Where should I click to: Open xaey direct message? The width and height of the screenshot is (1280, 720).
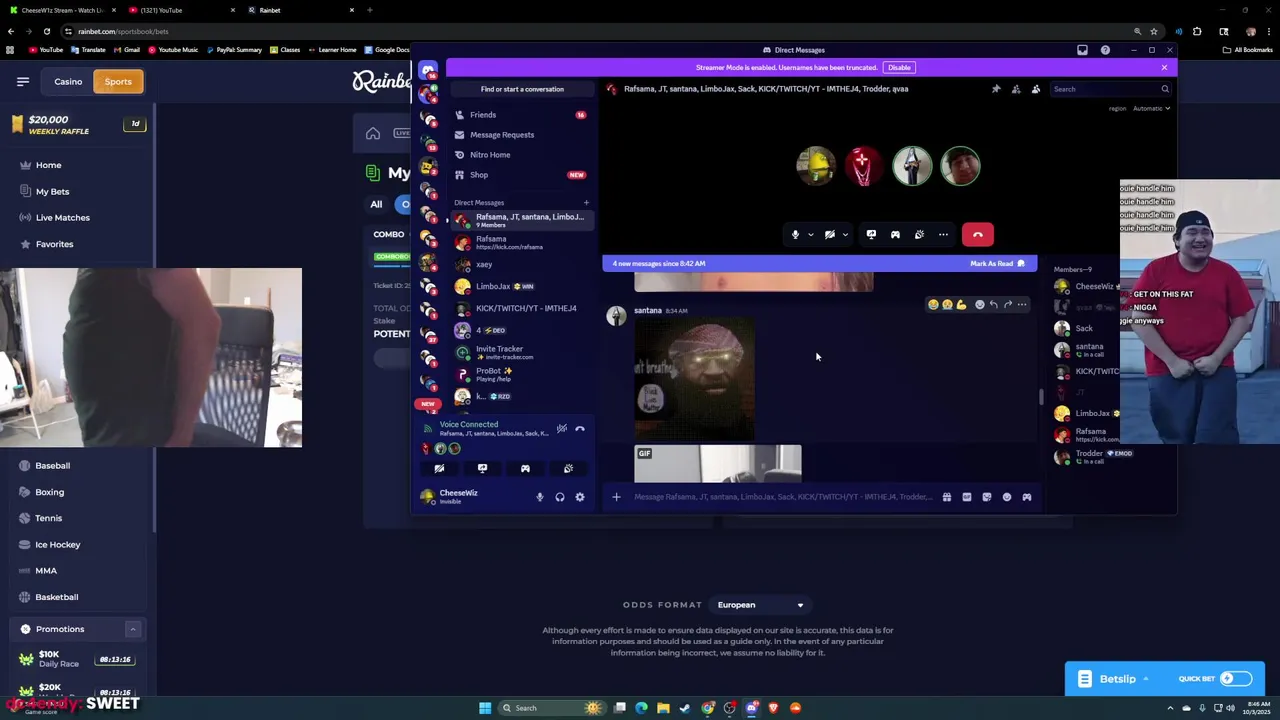point(520,265)
